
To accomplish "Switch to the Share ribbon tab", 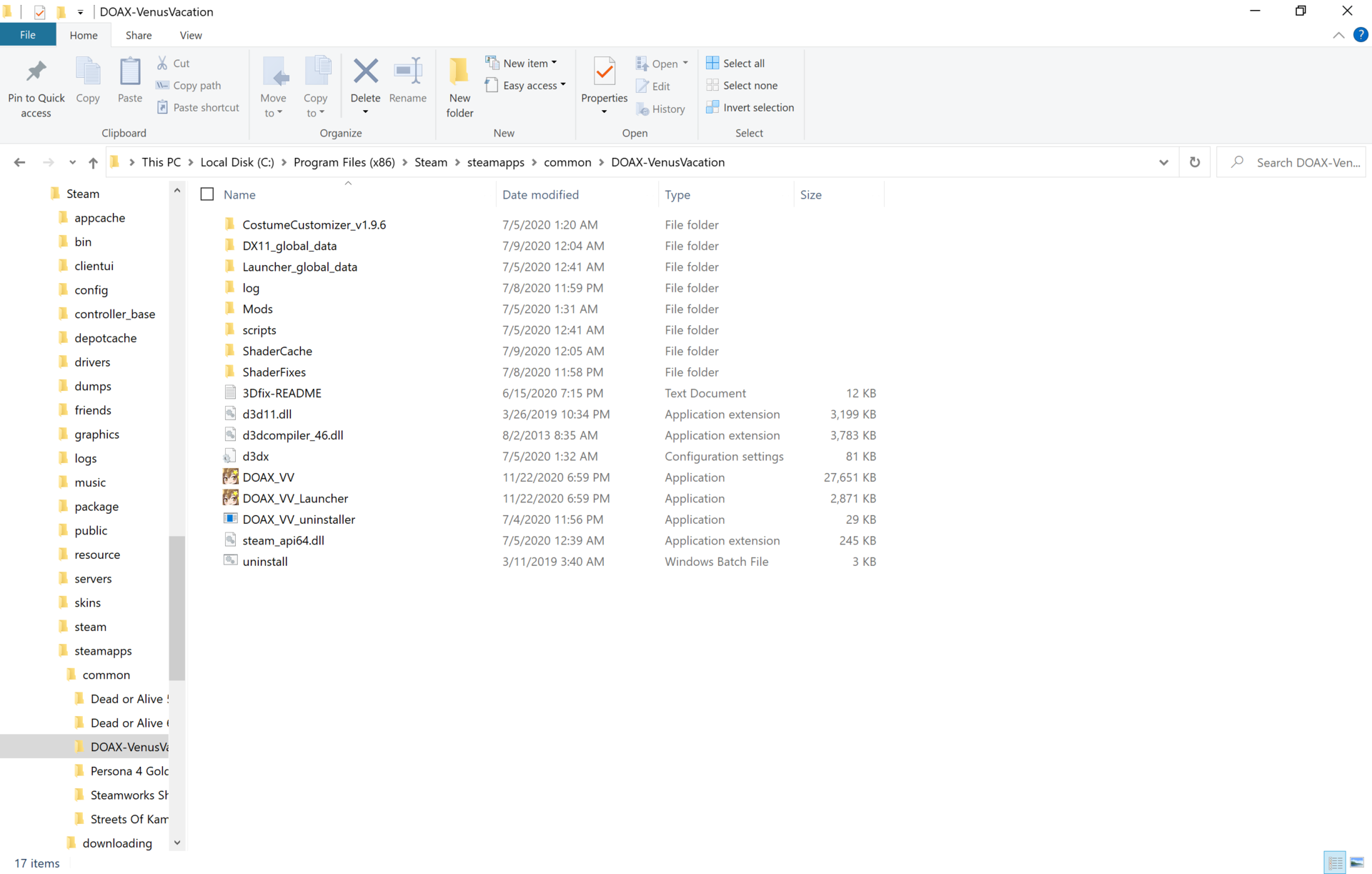I will pos(139,35).
